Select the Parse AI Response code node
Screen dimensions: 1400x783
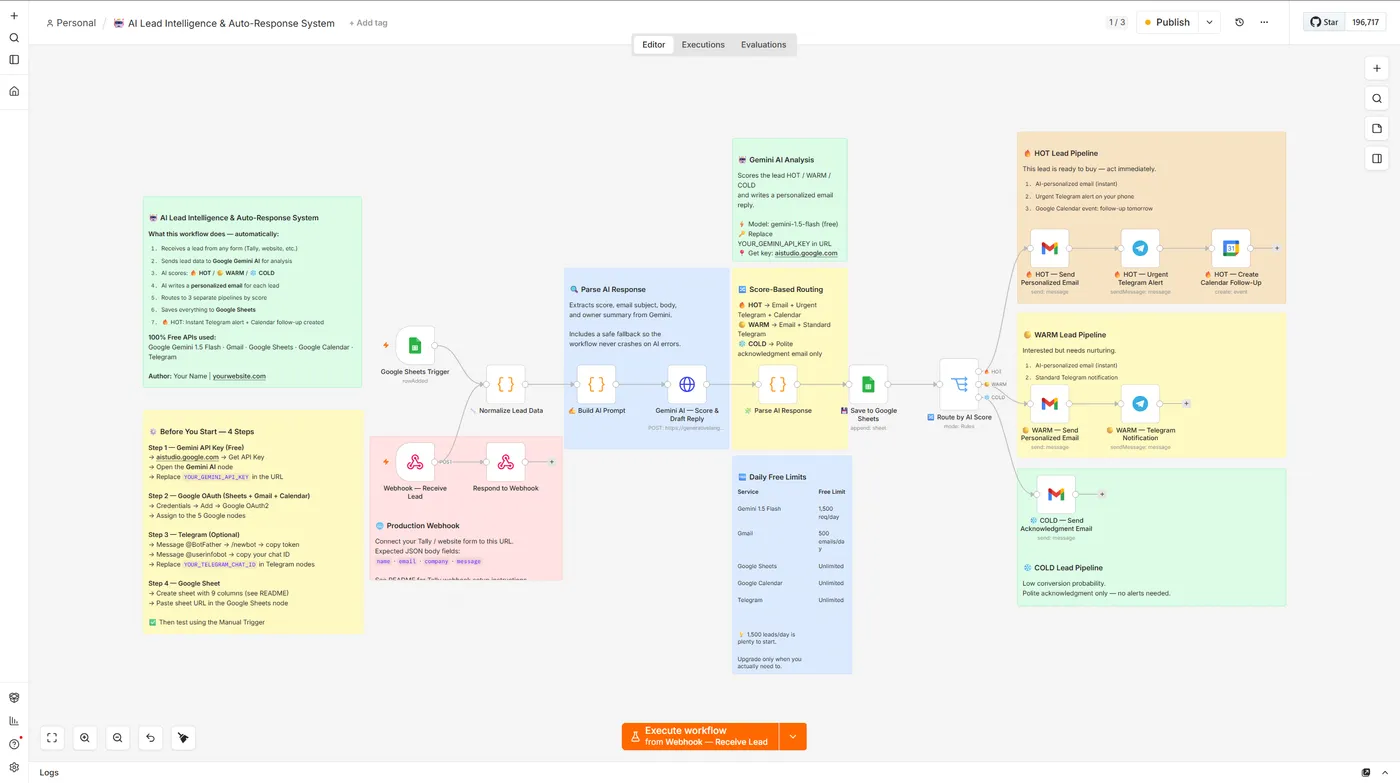(x=777, y=384)
